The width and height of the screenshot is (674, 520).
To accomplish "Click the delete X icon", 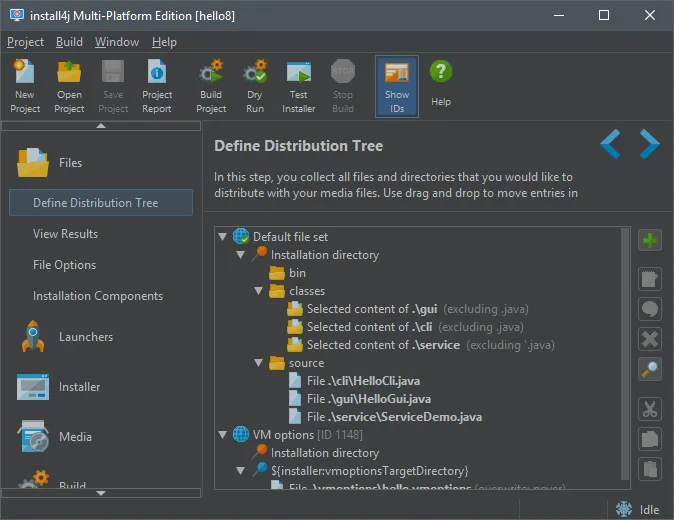I will pos(649,339).
